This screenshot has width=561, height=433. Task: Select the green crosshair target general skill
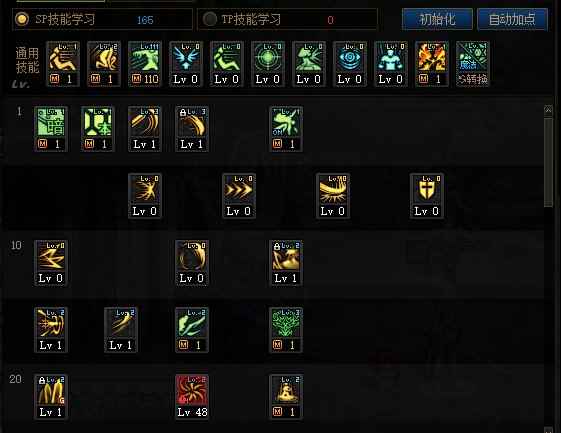(268, 64)
